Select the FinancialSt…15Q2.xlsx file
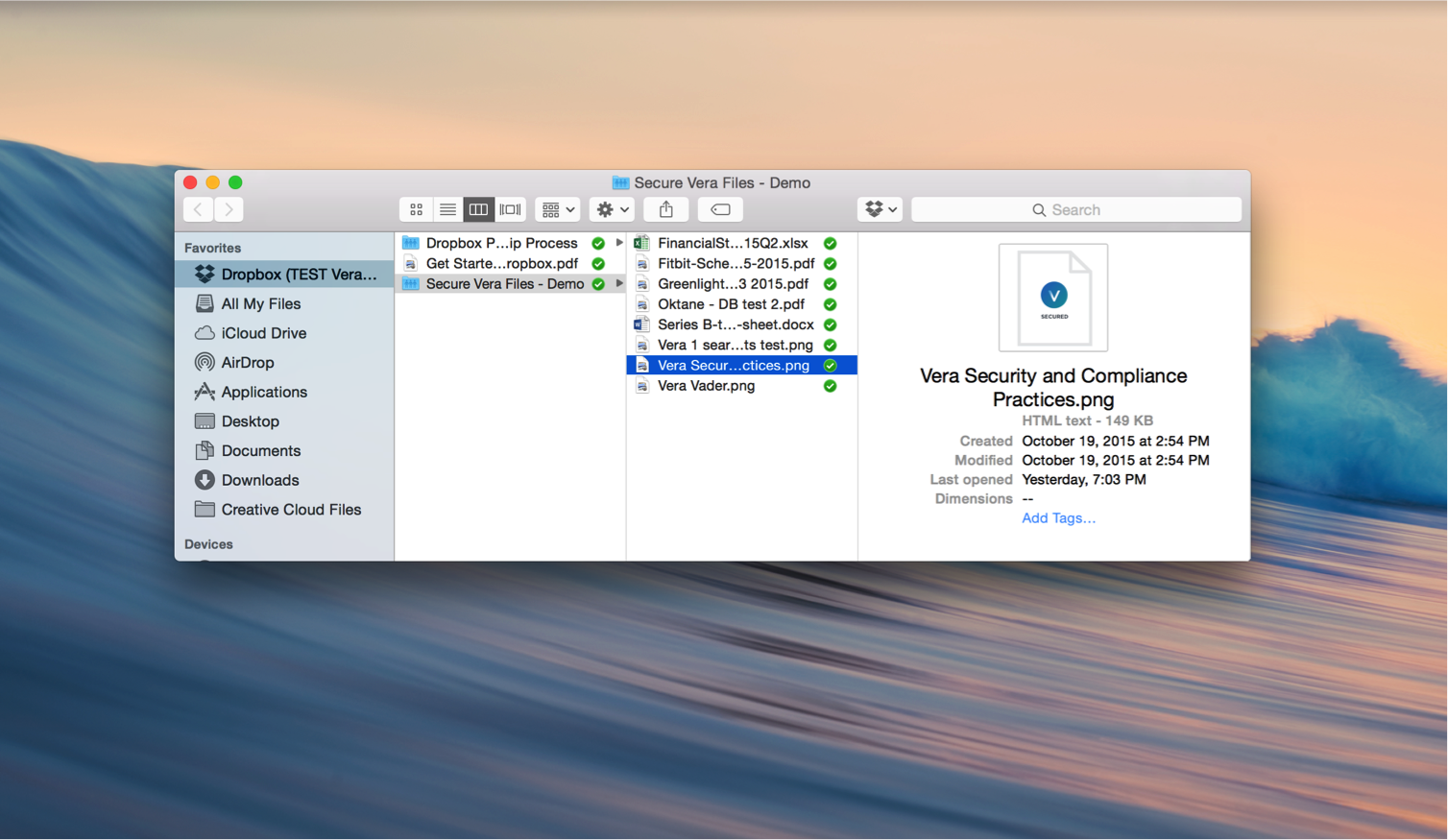This screenshot has height=840, width=1448. point(732,244)
